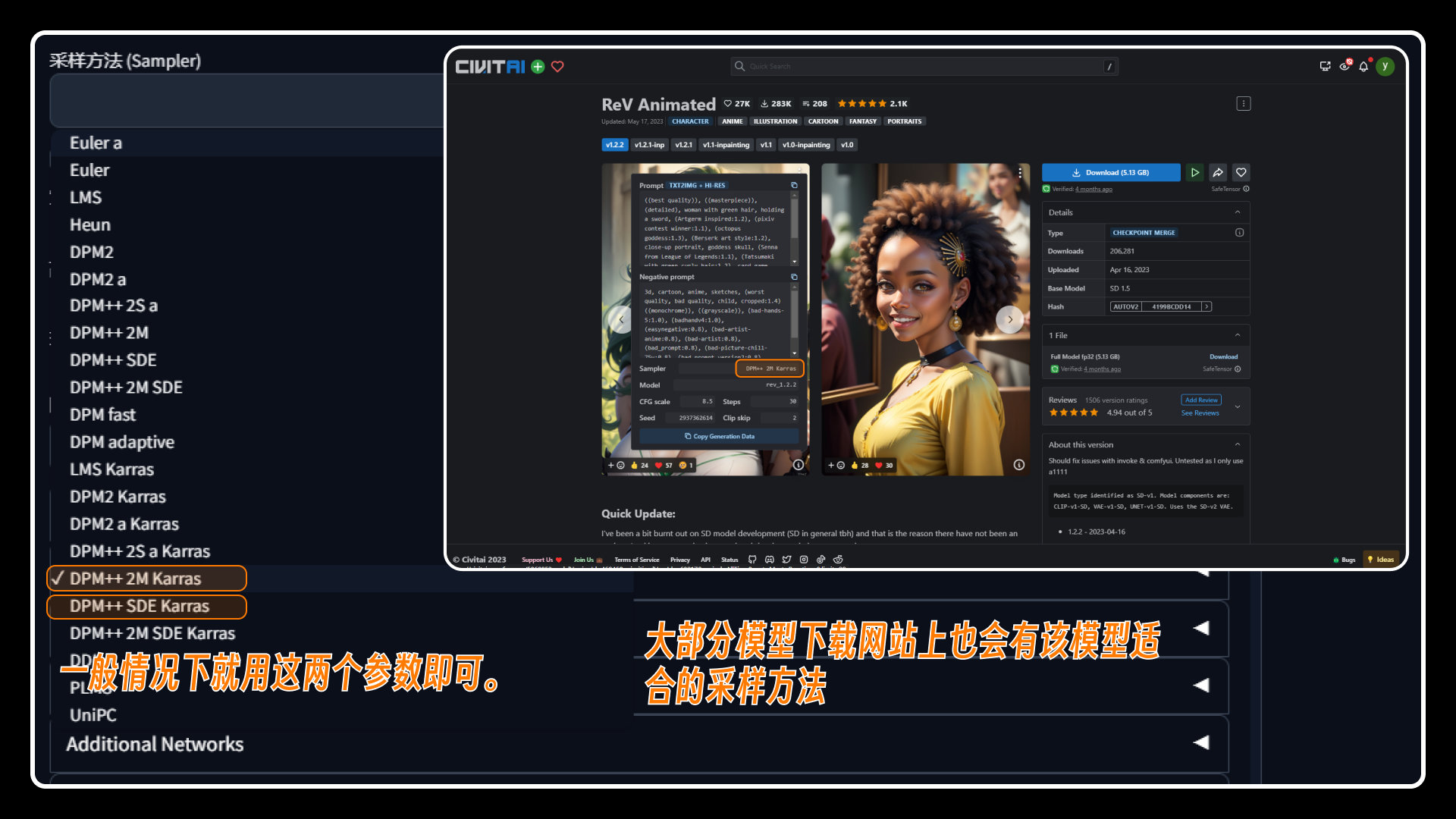1456x819 pixels.
Task: Click the CHARACTER category tag
Action: [690, 121]
